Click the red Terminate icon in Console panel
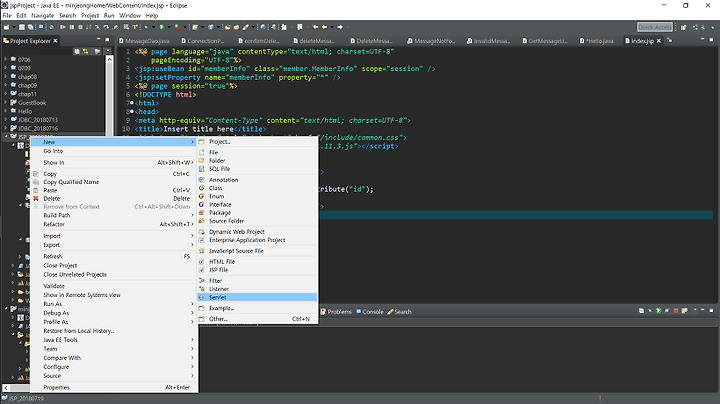The image size is (720, 404). pos(676,311)
